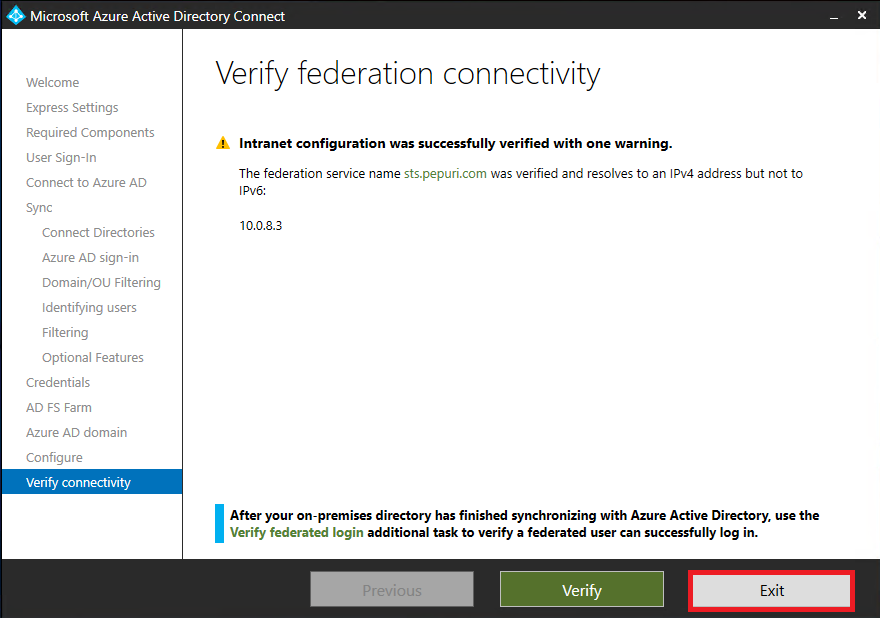Select the AD FS Farm step
Image resolution: width=880 pixels, height=618 pixels.
(58, 408)
